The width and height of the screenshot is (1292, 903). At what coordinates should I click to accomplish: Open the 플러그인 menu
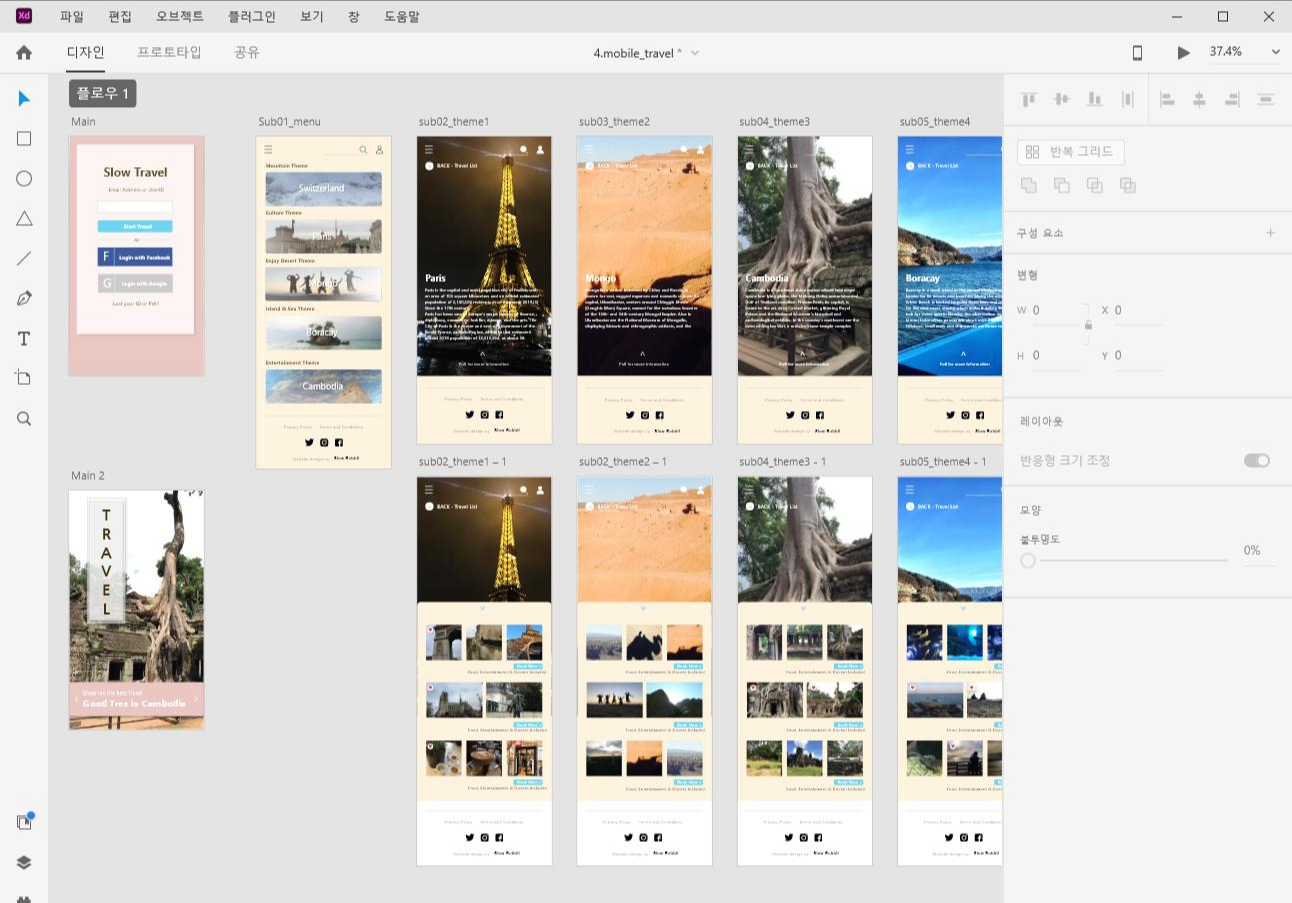coord(251,16)
